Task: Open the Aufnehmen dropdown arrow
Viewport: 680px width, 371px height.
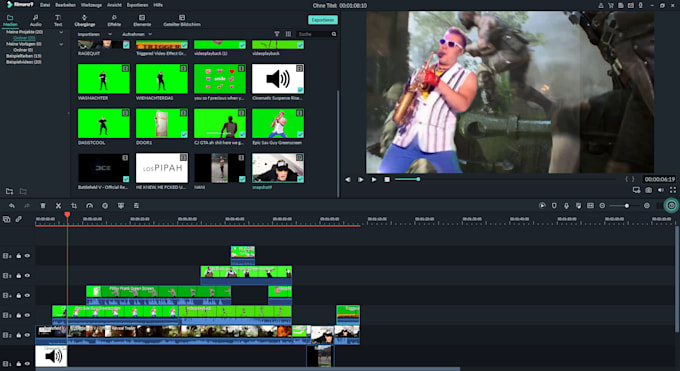Action: 150,34
